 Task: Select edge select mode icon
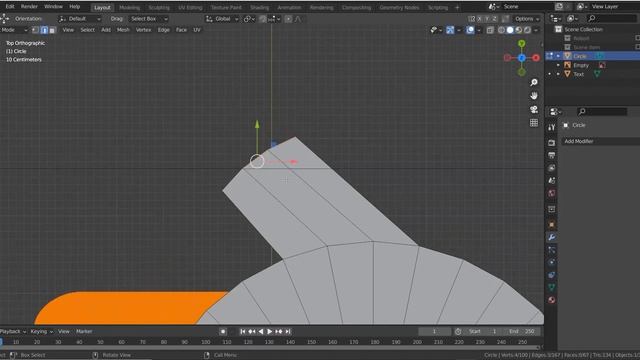click(x=44, y=30)
